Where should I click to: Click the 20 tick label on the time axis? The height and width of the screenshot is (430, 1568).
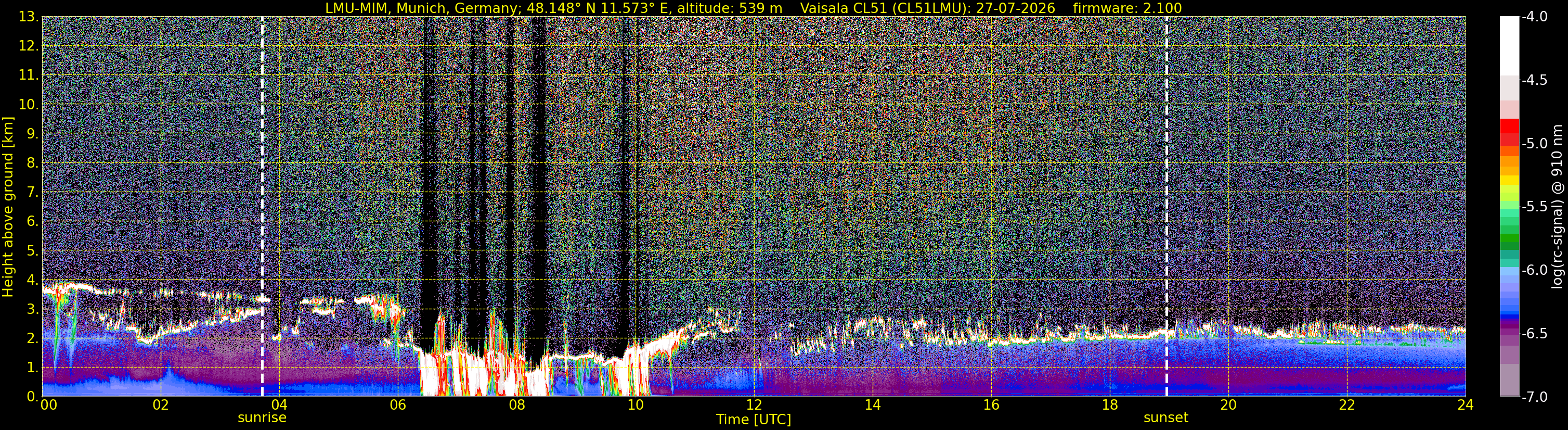click(1228, 405)
